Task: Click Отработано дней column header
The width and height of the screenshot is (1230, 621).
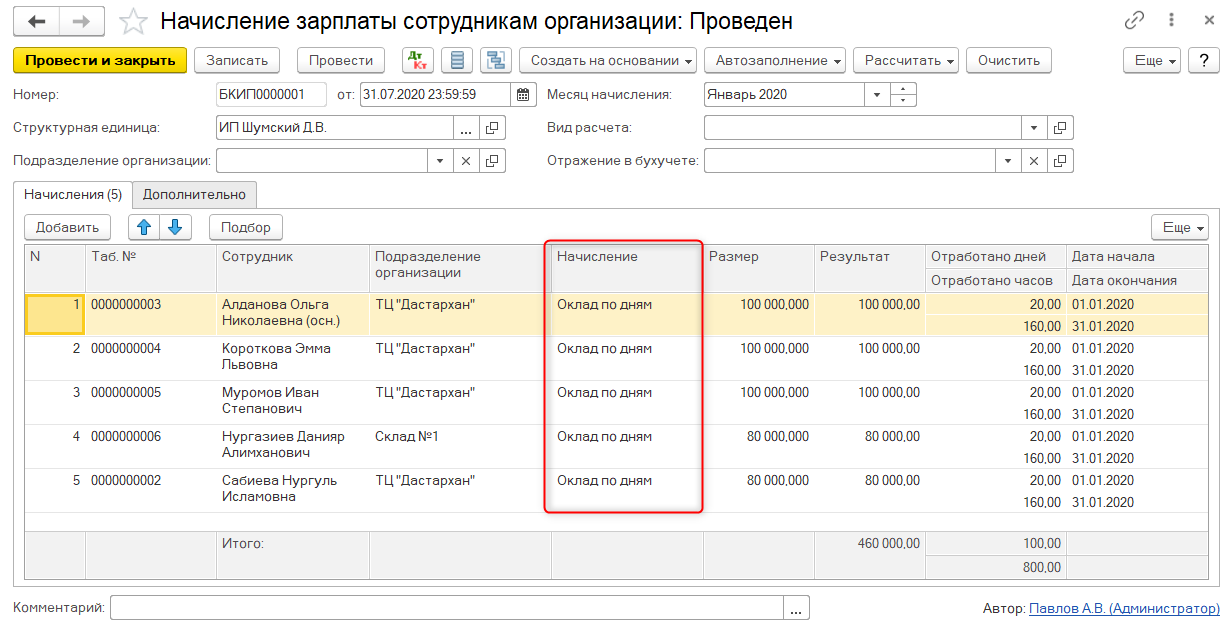Action: (996, 256)
